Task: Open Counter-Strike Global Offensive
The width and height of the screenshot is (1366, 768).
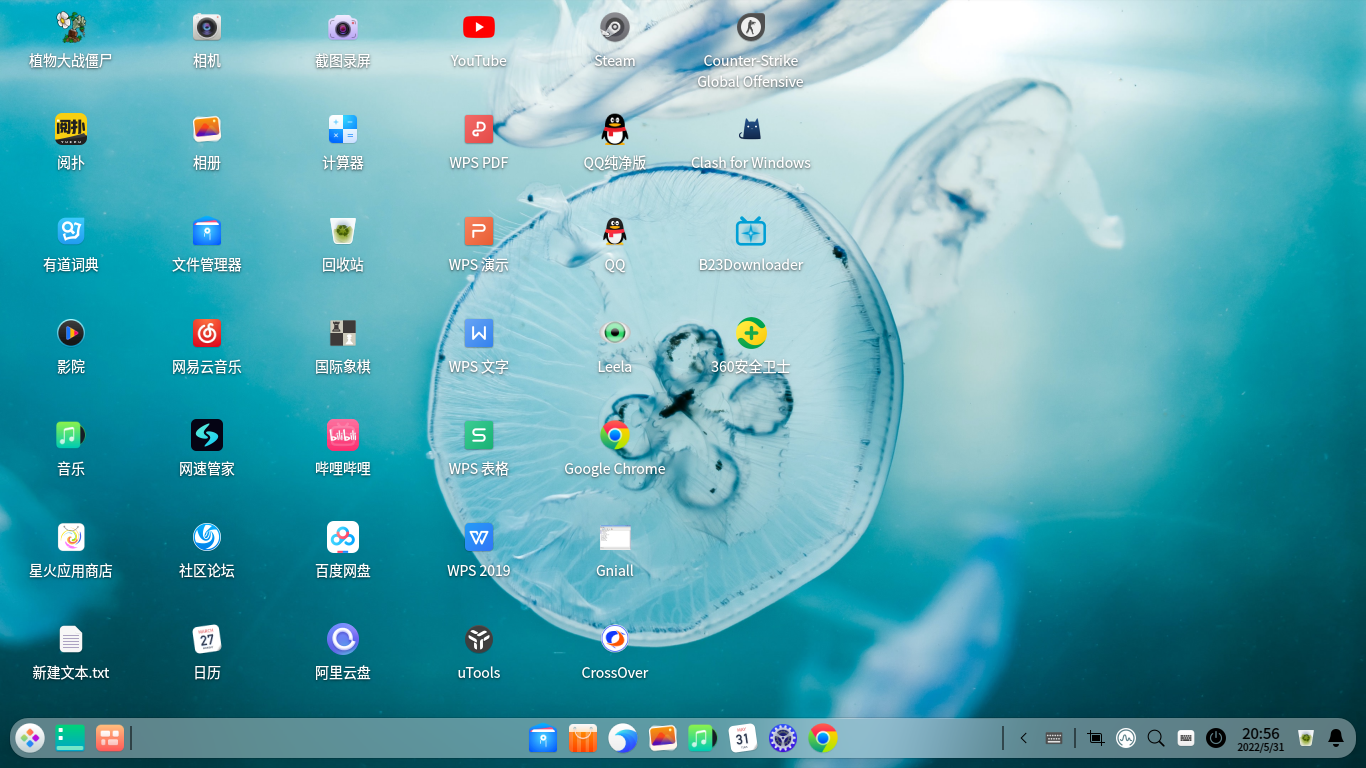Action: [750, 27]
